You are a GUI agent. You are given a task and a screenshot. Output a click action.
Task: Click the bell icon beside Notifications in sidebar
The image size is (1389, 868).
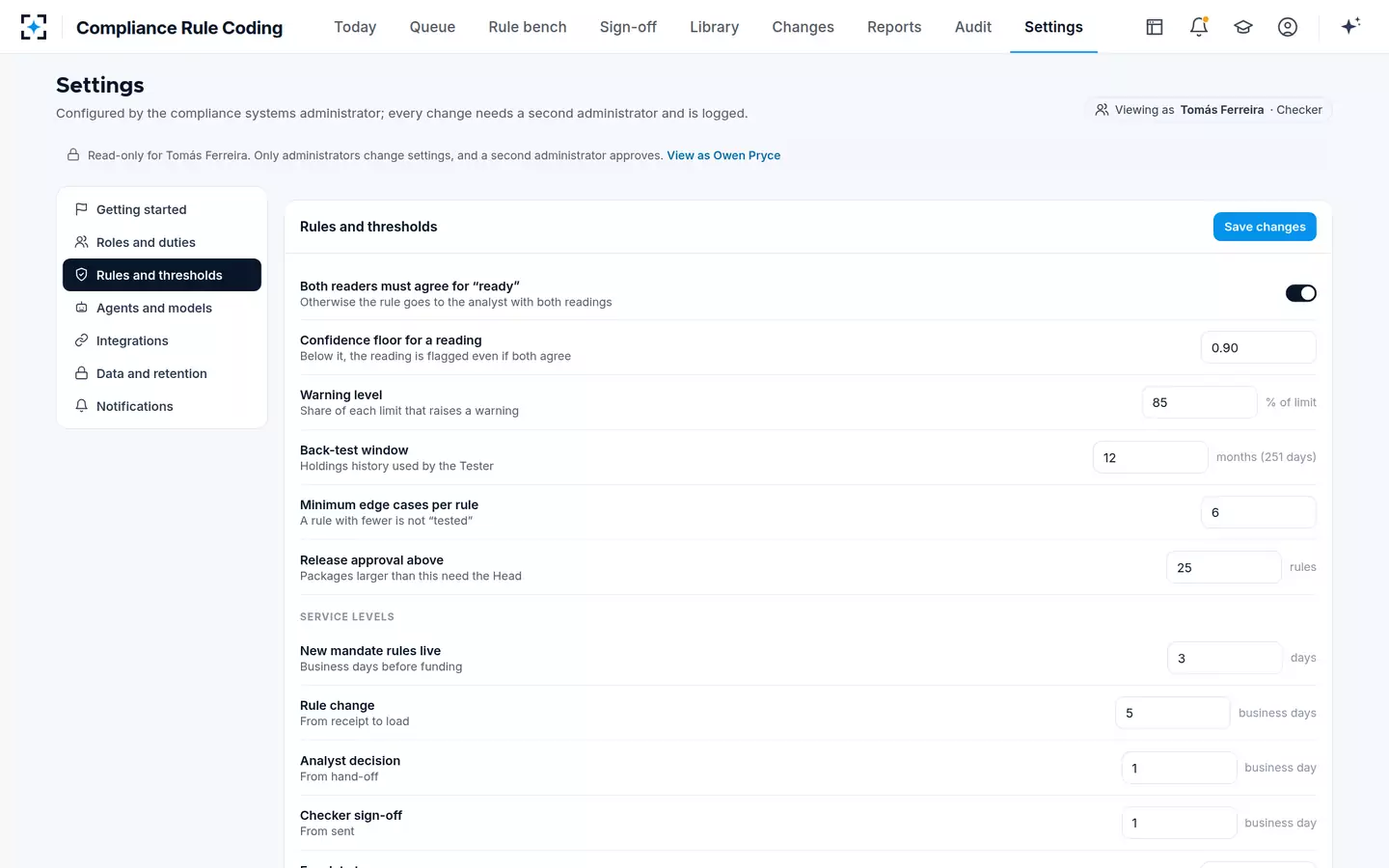(82, 406)
